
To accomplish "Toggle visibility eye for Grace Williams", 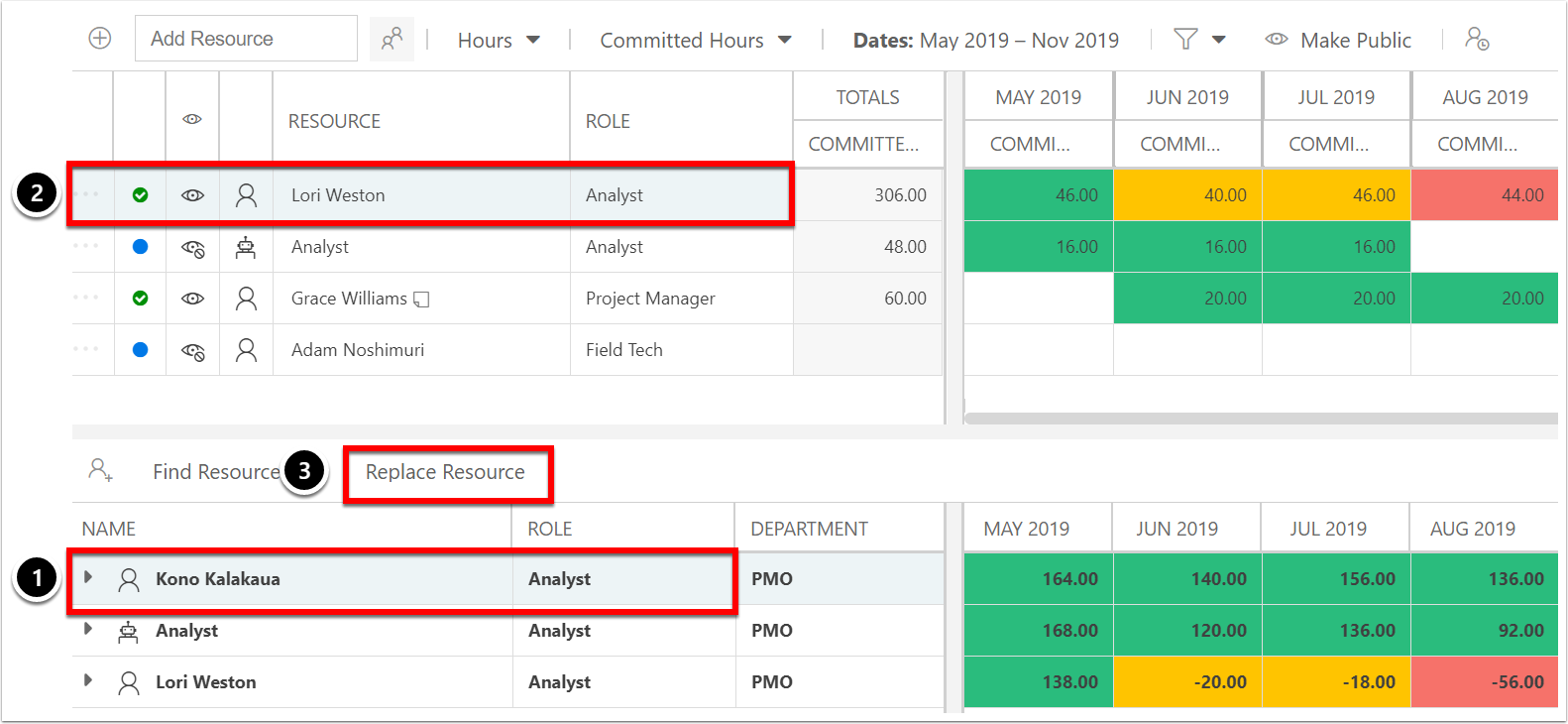I will [x=192, y=299].
